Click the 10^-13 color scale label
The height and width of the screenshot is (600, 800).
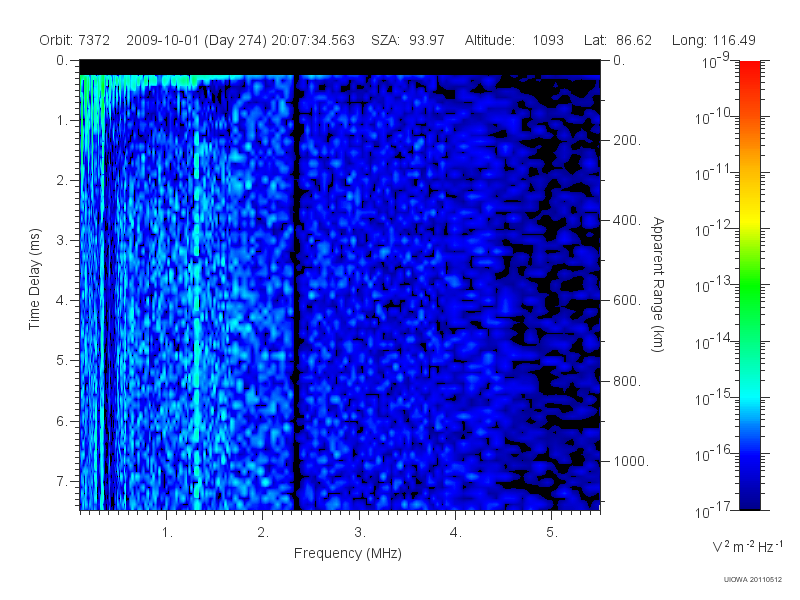coord(713,285)
